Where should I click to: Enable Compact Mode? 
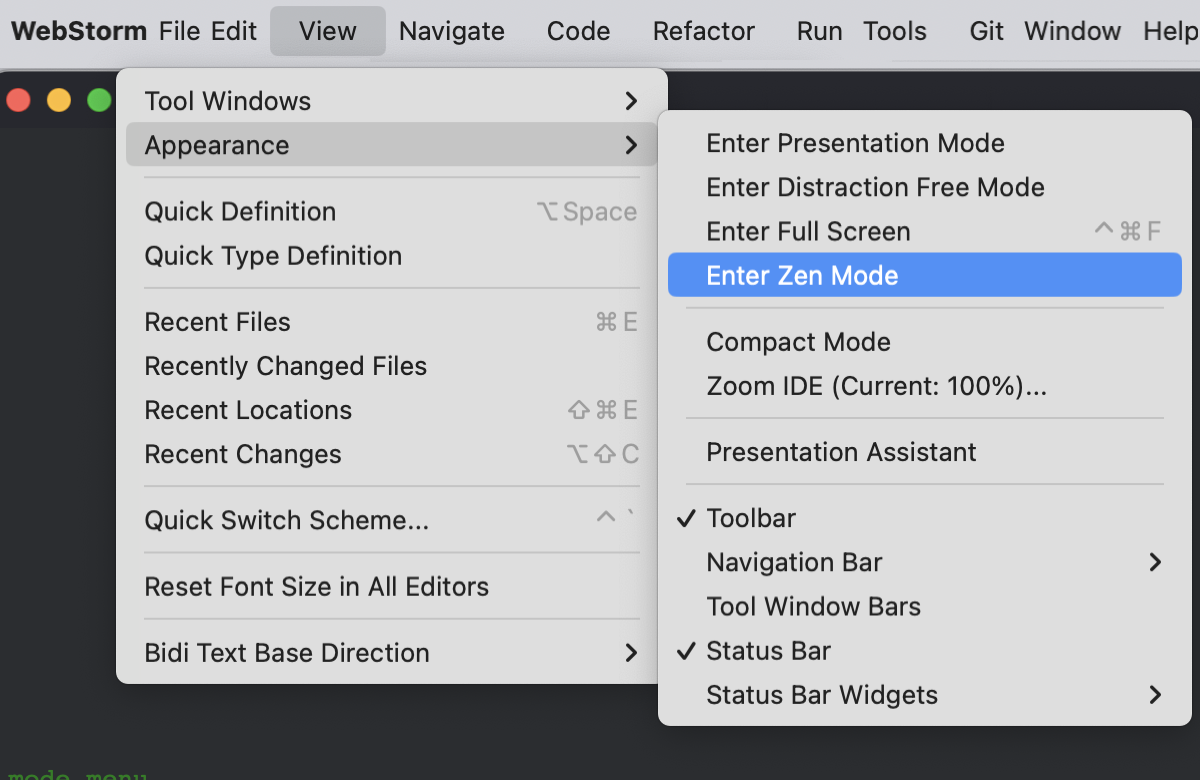[x=798, y=341]
